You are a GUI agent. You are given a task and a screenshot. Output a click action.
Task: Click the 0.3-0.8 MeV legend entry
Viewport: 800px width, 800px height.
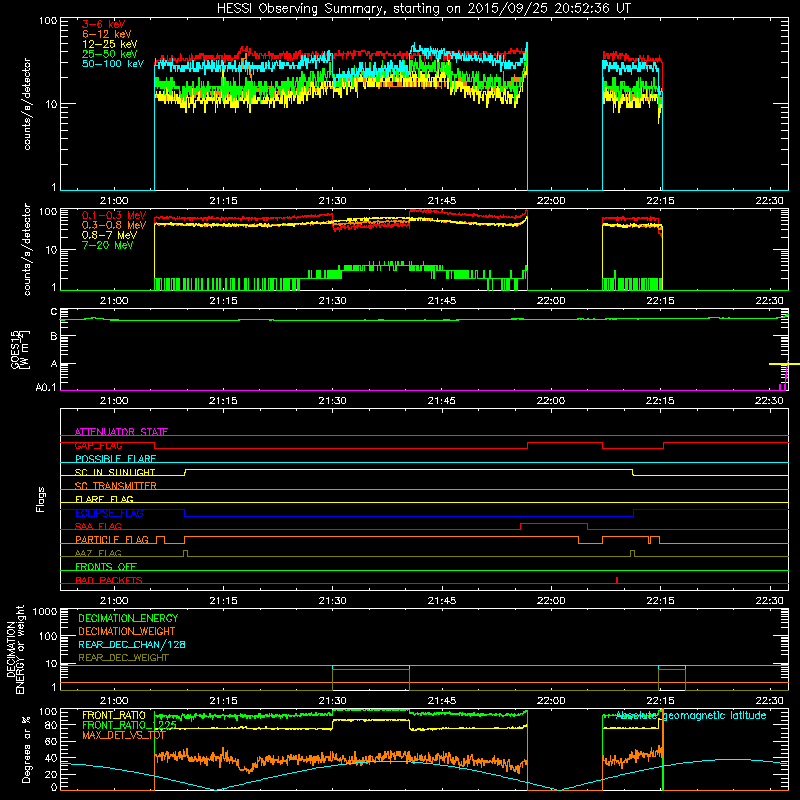[x=114, y=225]
